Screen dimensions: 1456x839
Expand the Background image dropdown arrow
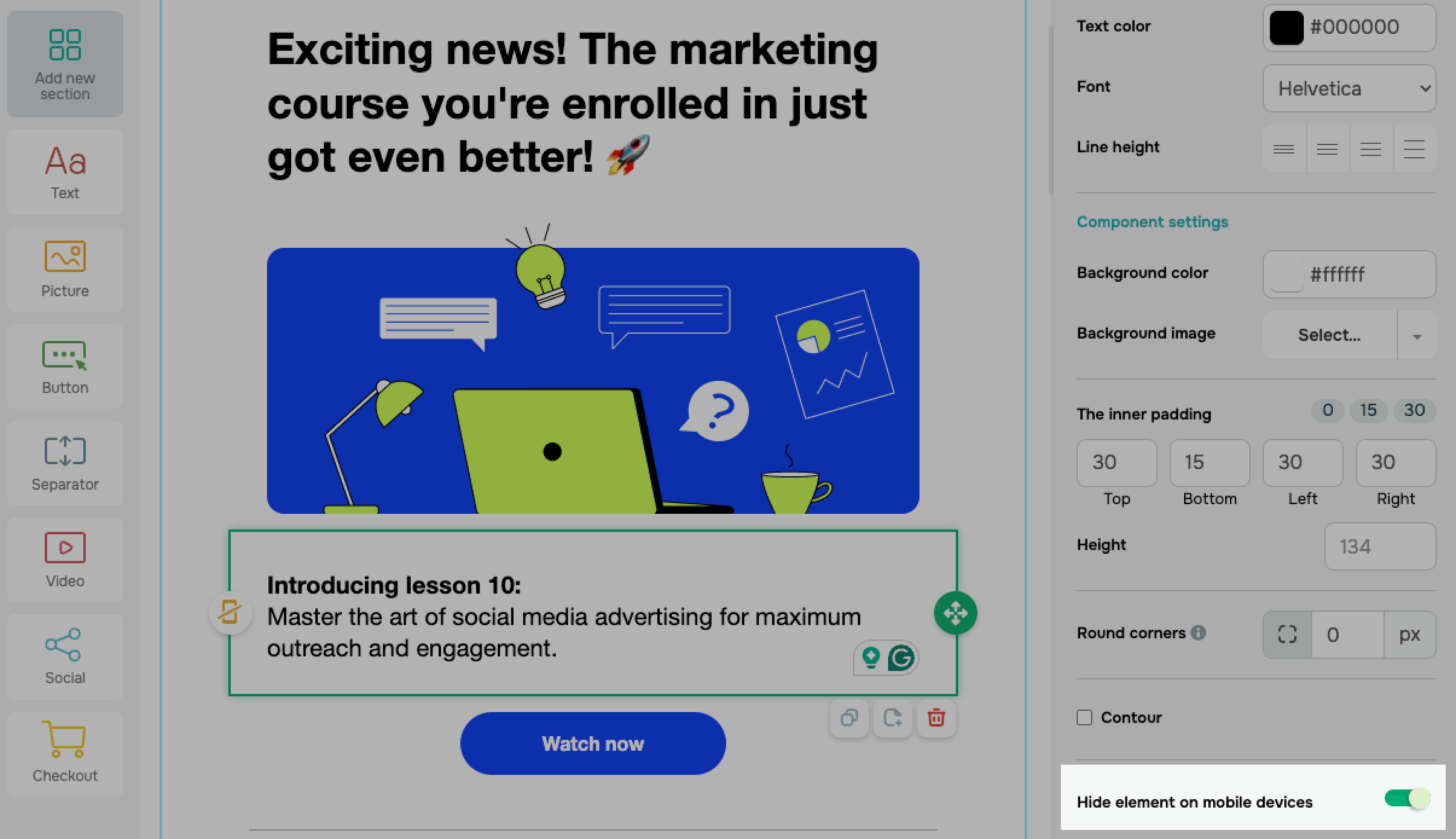(1417, 335)
